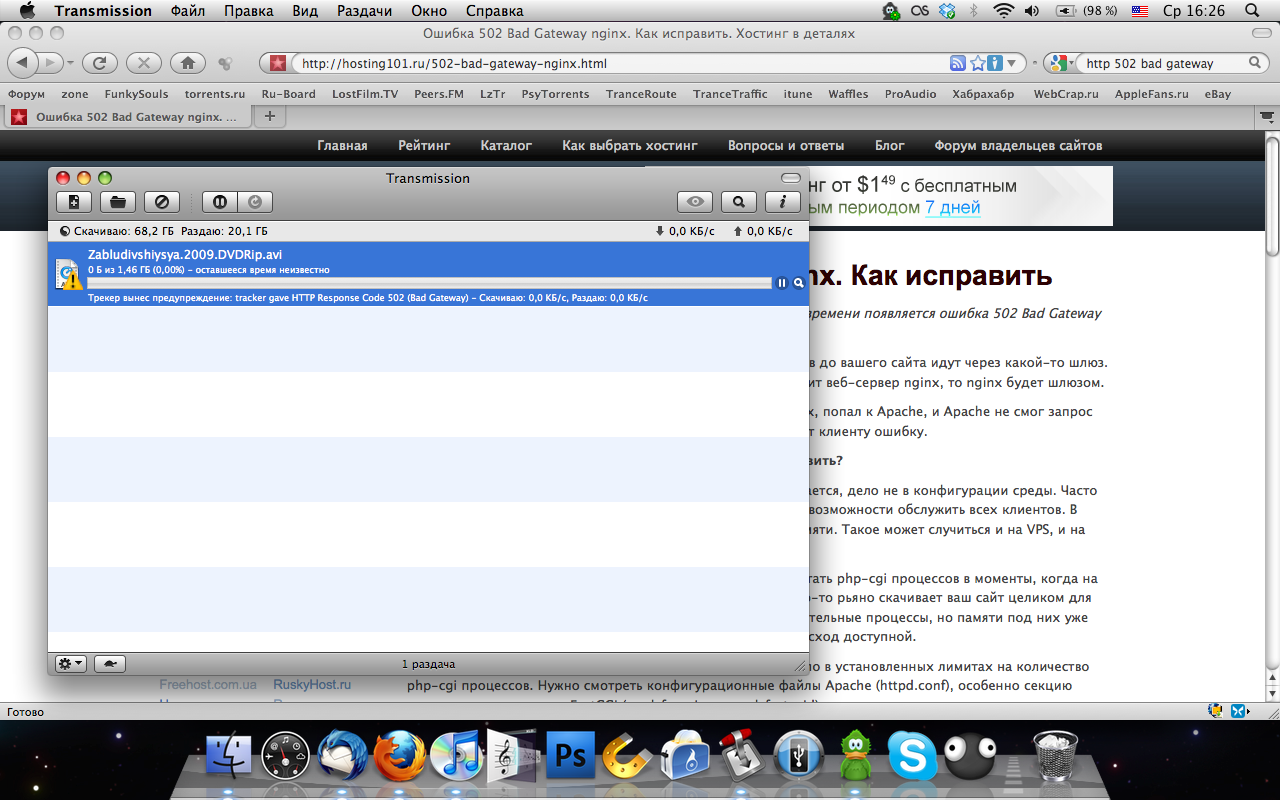Toggle turtle speed limit mode
Screen dimensions: 1280x800
click(110, 664)
